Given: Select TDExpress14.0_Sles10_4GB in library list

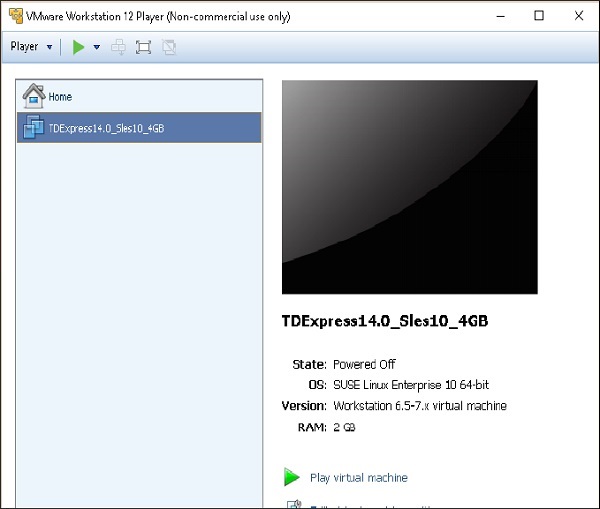Looking at the screenshot, I should pyautogui.click(x=139, y=128).
